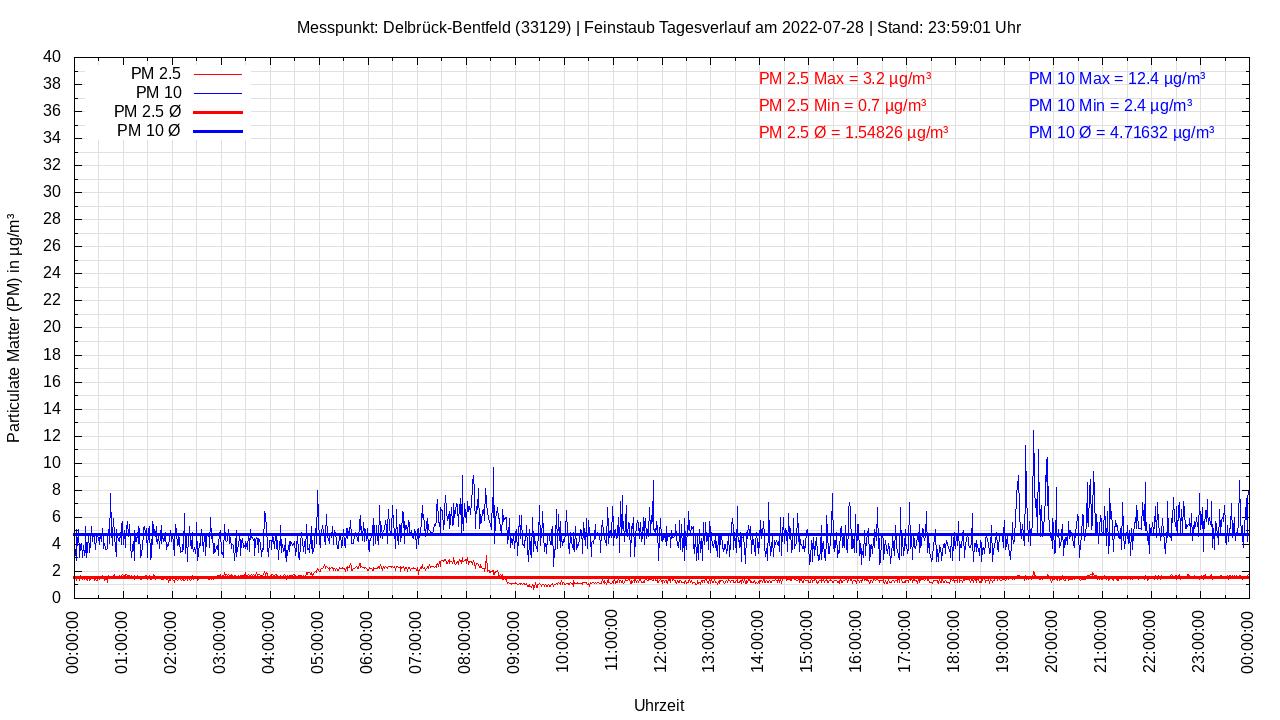1280x720 pixels.
Task: Click the thick blue PM 10 Ø legend line
Action: pyautogui.click(x=217, y=131)
